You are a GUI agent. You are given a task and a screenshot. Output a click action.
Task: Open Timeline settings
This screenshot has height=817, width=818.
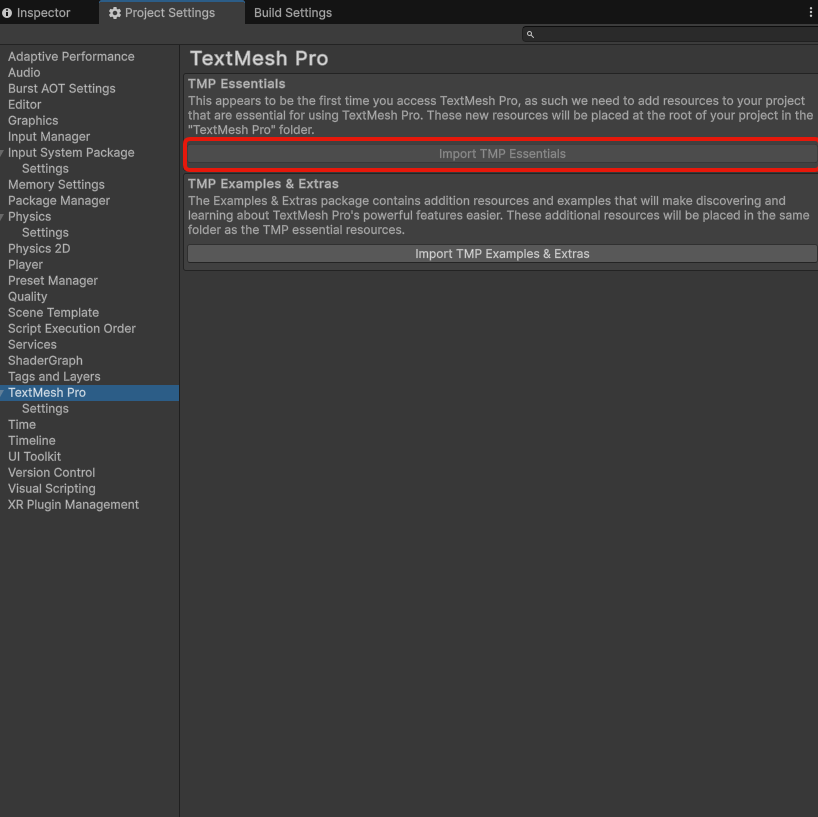tap(32, 441)
